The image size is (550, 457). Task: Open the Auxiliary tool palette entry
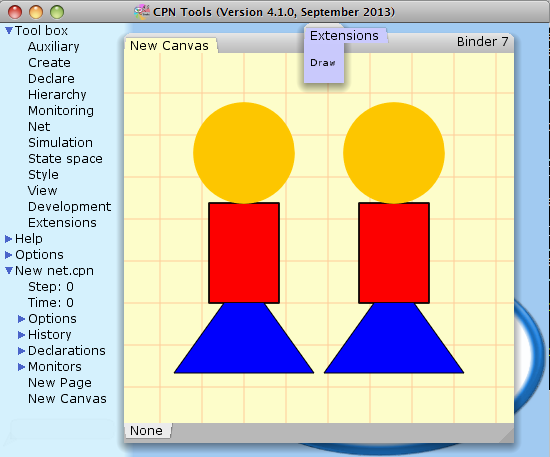click(54, 47)
